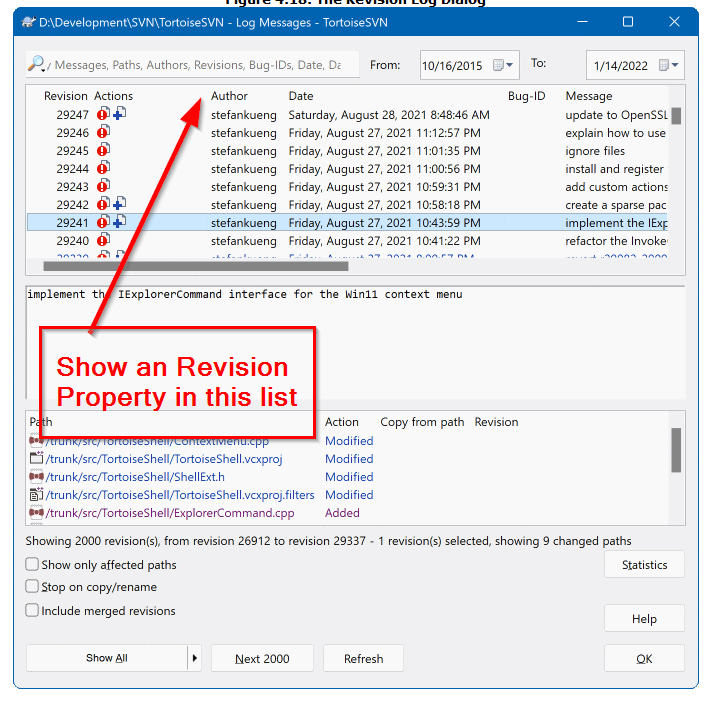Viewport: 717px width, 704px height.
Task: Sort by Bug-ID column header
Action: click(x=526, y=96)
